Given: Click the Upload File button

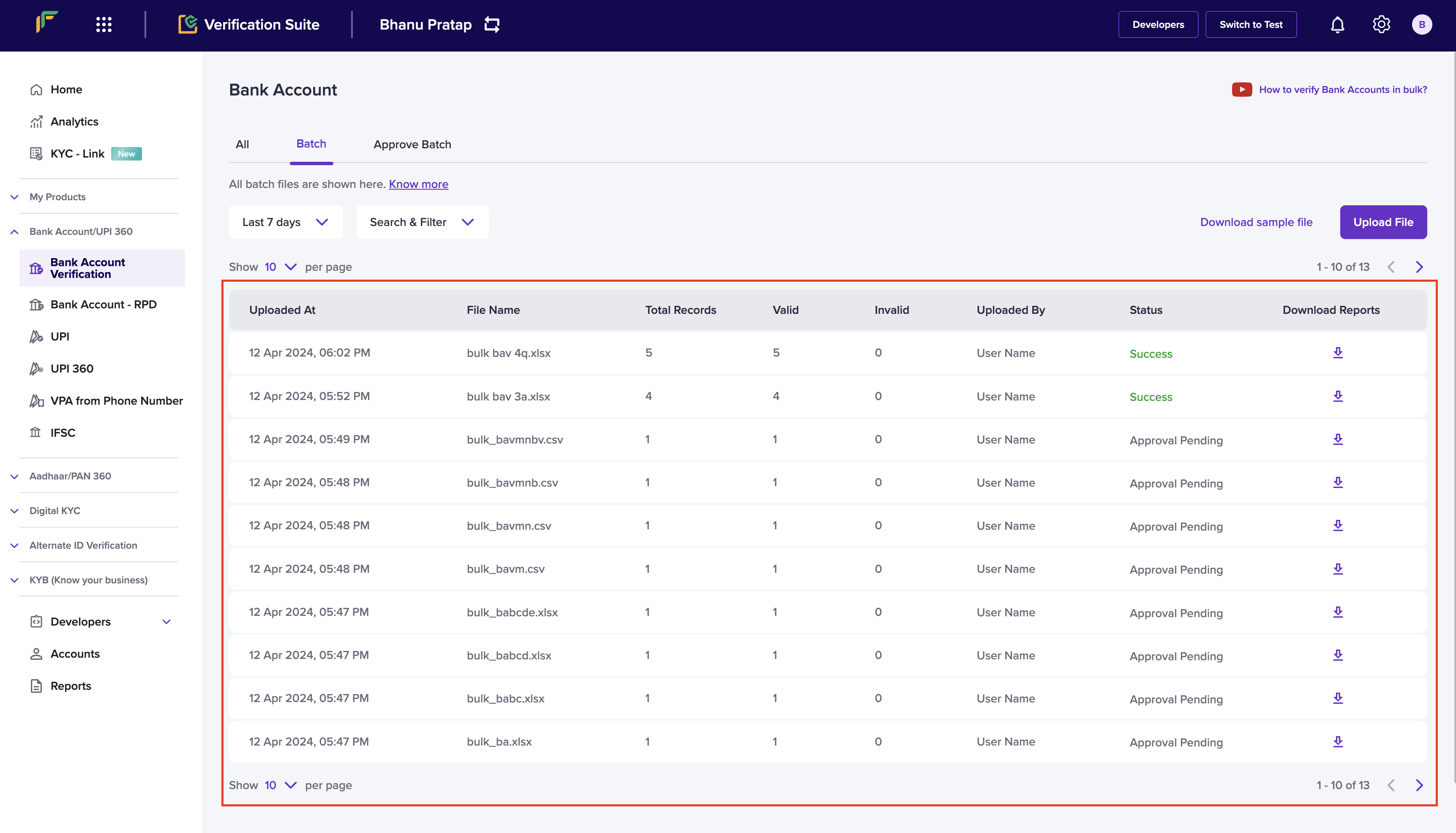Looking at the screenshot, I should click(x=1383, y=222).
